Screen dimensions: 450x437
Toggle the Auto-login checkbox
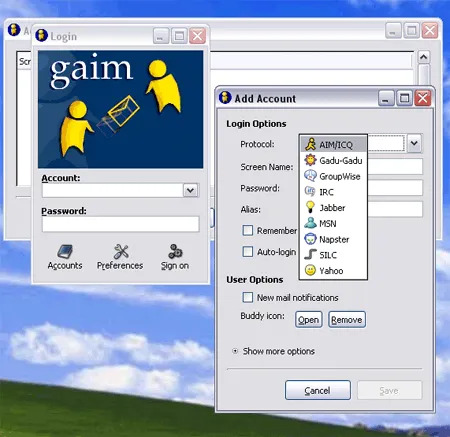pos(248,252)
